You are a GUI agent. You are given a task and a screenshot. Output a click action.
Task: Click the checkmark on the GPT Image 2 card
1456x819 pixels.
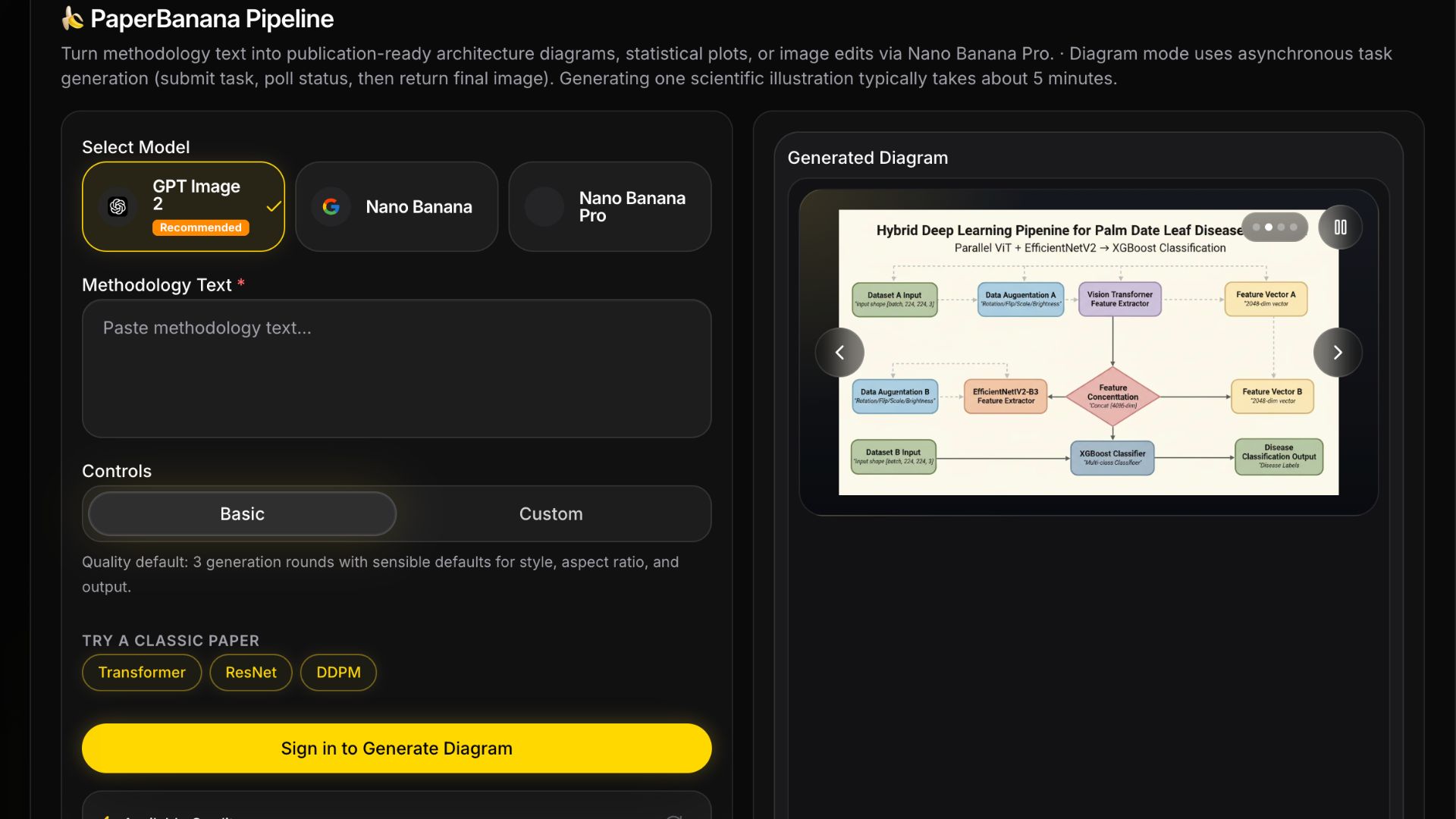[x=274, y=206]
